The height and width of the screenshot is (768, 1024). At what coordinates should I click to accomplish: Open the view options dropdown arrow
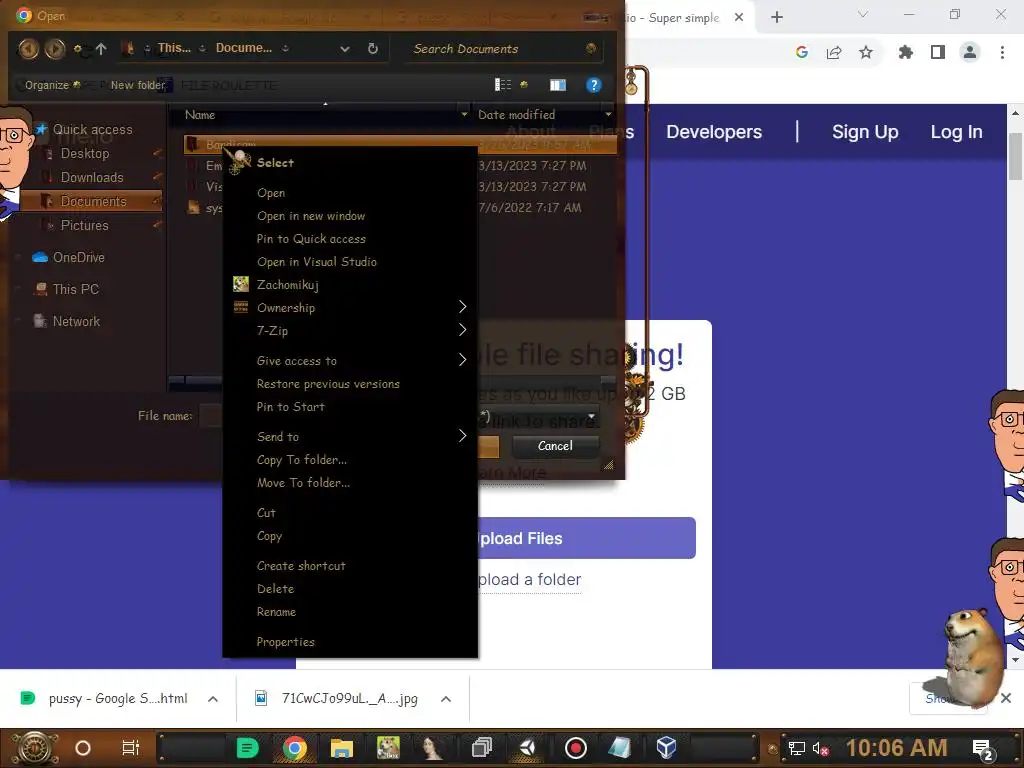pyautogui.click(x=523, y=84)
